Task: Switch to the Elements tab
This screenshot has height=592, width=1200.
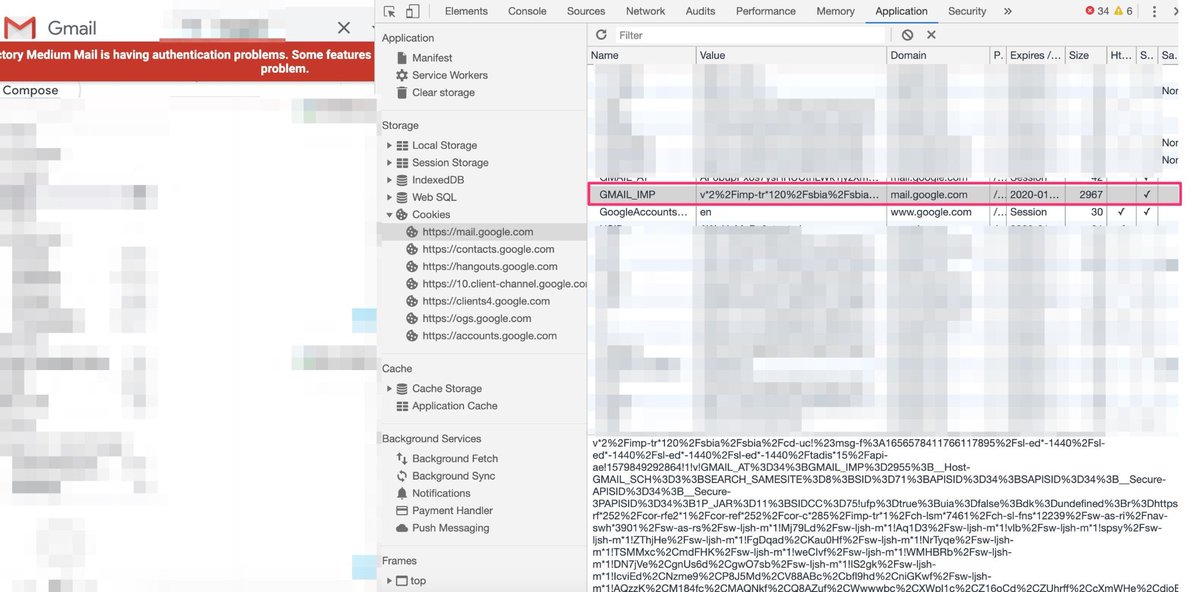Action: [x=466, y=11]
